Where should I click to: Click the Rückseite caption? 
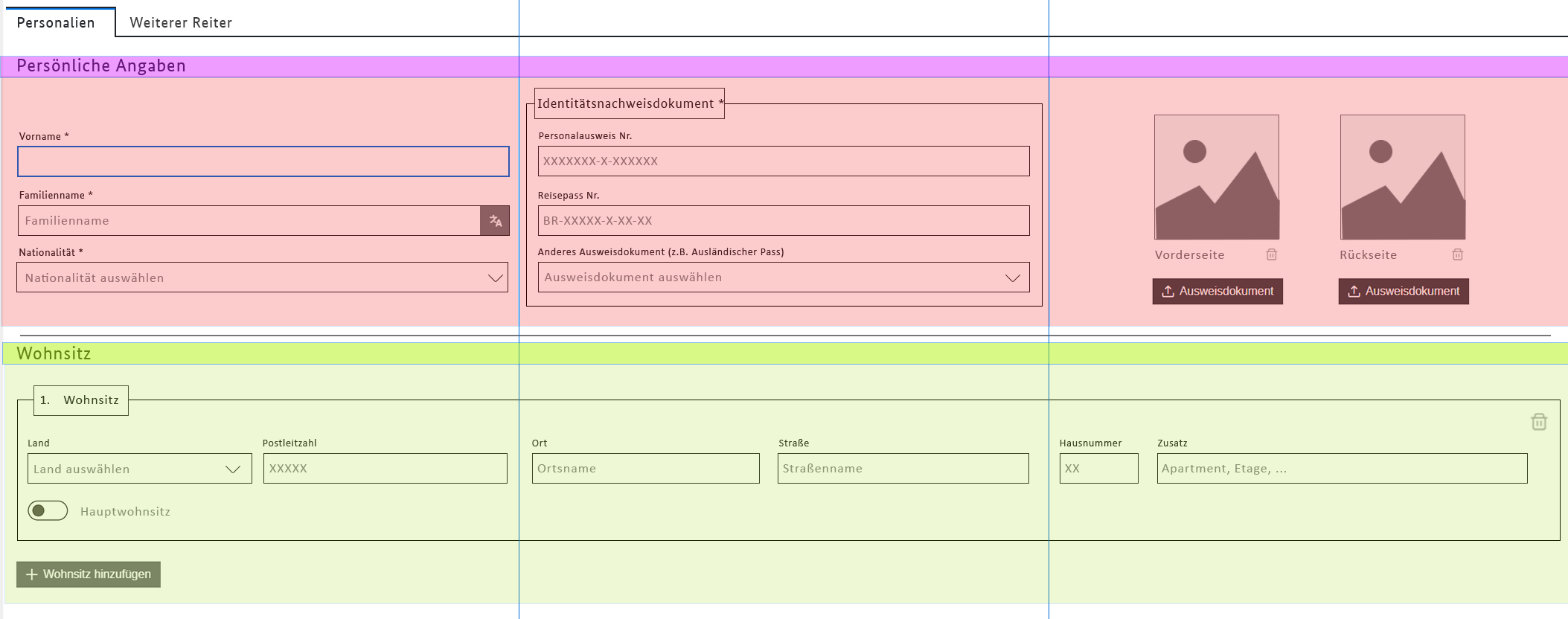tap(1368, 254)
